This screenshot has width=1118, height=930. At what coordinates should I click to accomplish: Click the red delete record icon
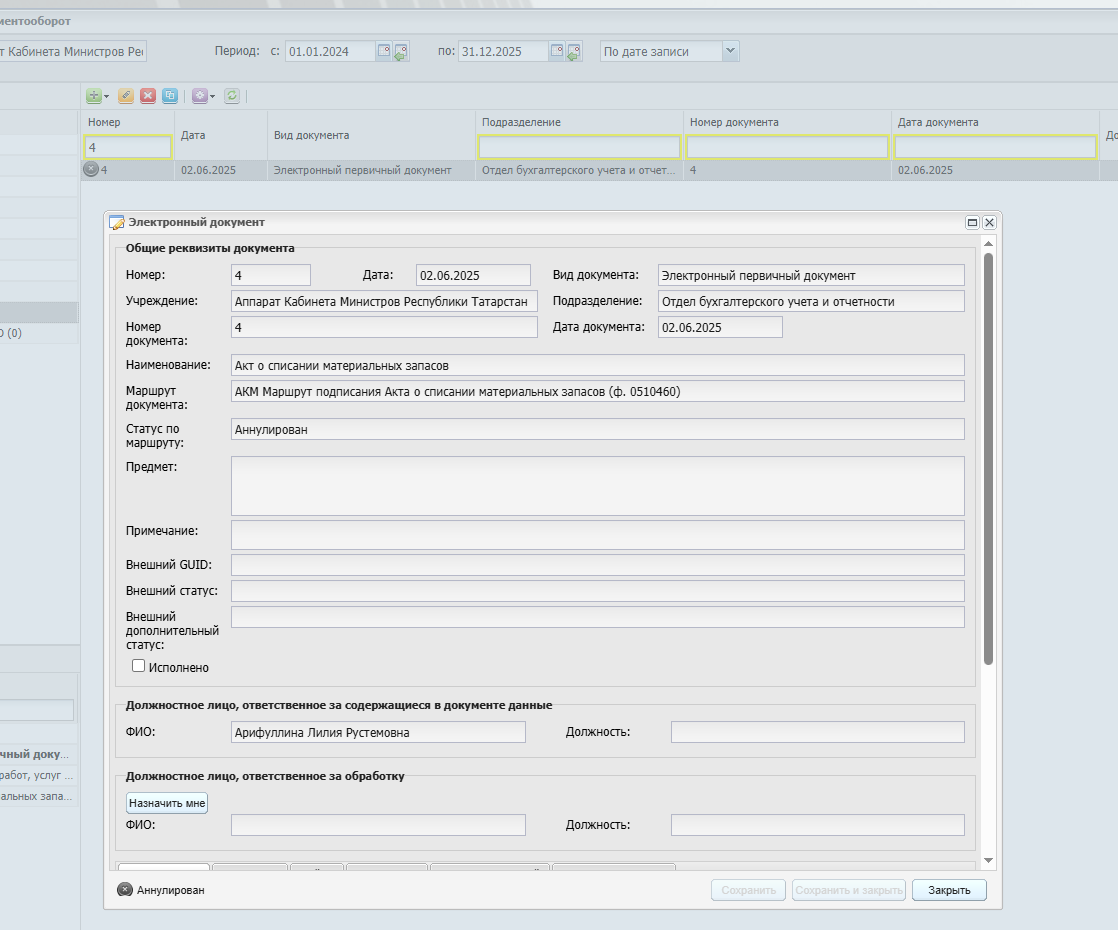point(148,96)
